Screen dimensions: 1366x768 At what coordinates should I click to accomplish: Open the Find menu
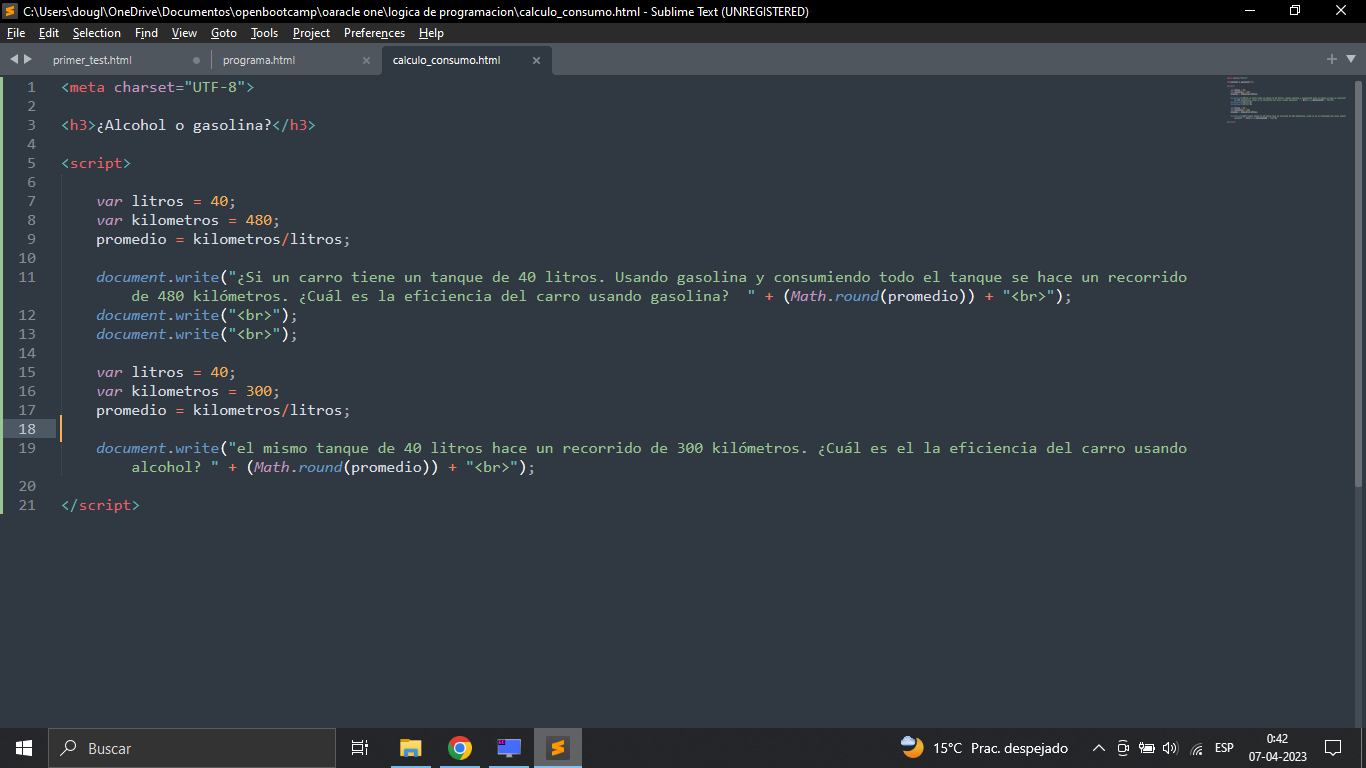[x=146, y=33]
